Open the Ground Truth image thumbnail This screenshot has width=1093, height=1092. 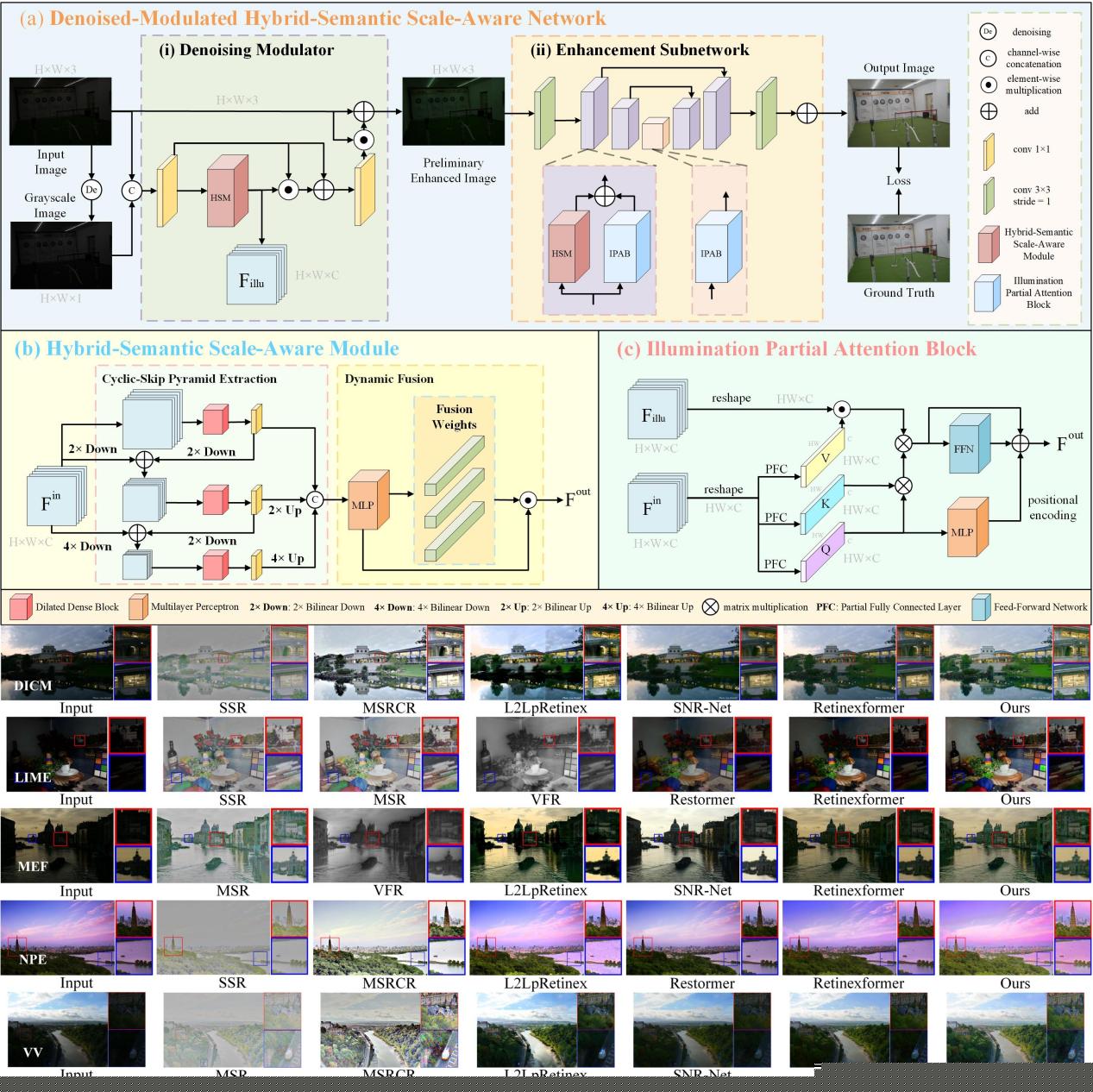(x=898, y=249)
